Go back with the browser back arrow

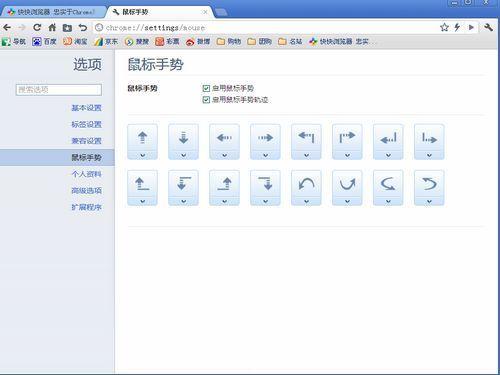7,27
